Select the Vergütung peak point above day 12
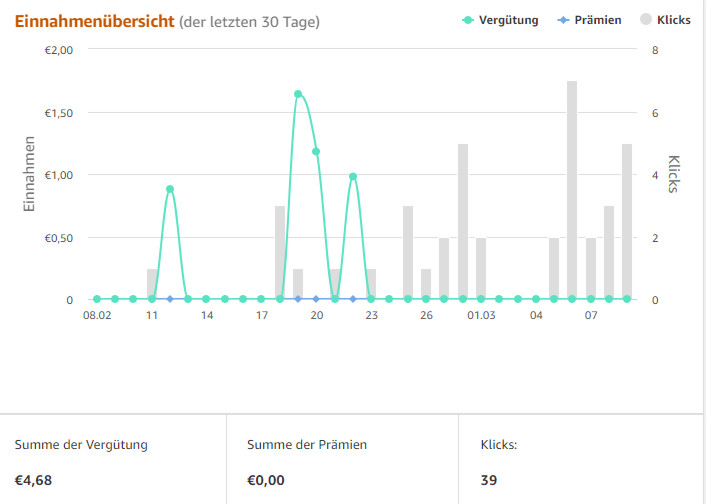Image resolution: width=706 pixels, height=504 pixels. pos(170,189)
